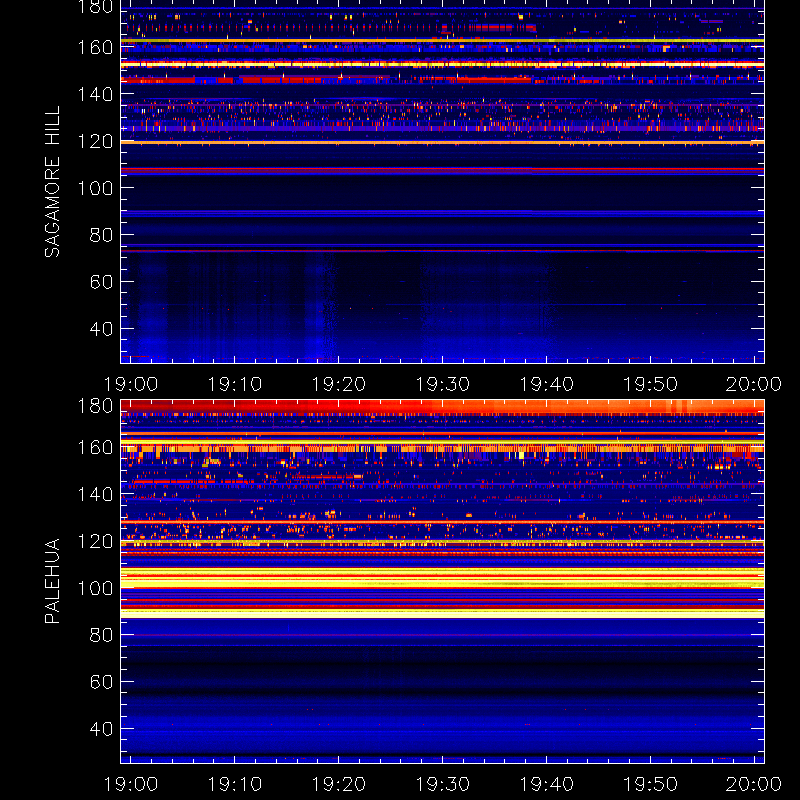Select the 140 tick label on Sagamore Hill plot
The height and width of the screenshot is (800, 800).
coord(95,94)
